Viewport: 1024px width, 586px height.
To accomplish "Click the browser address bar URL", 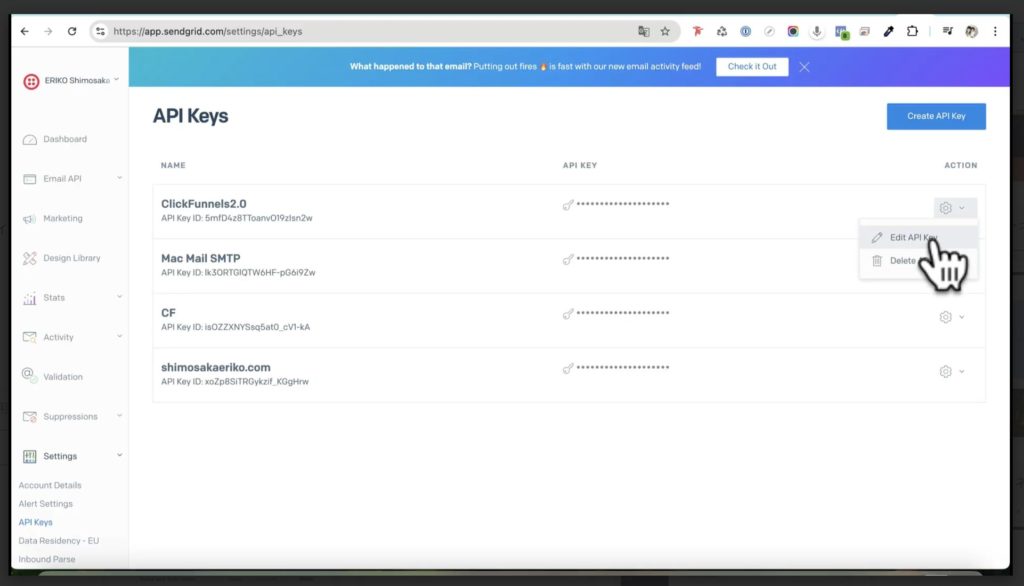I will click(x=300, y=32).
